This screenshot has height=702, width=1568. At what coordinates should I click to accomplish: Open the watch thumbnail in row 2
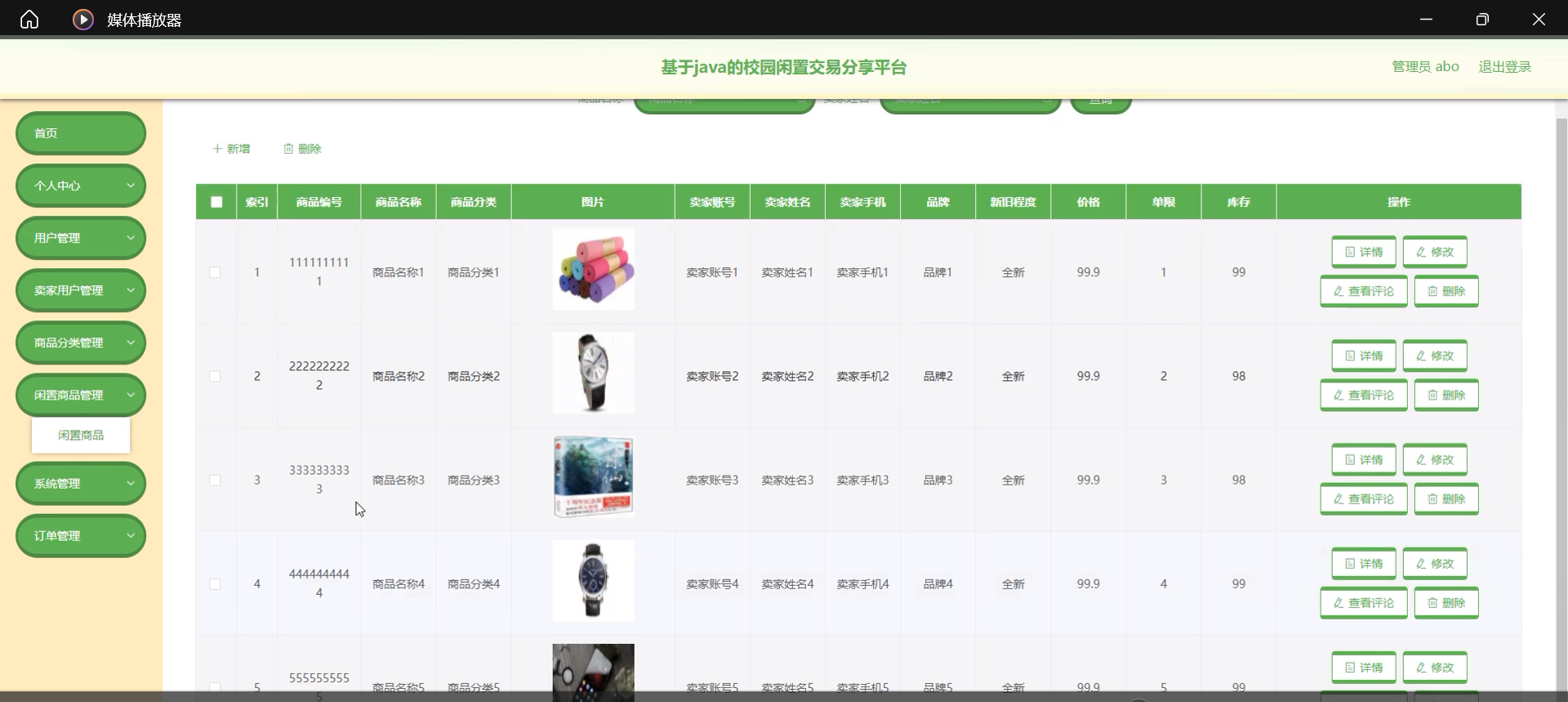(593, 373)
